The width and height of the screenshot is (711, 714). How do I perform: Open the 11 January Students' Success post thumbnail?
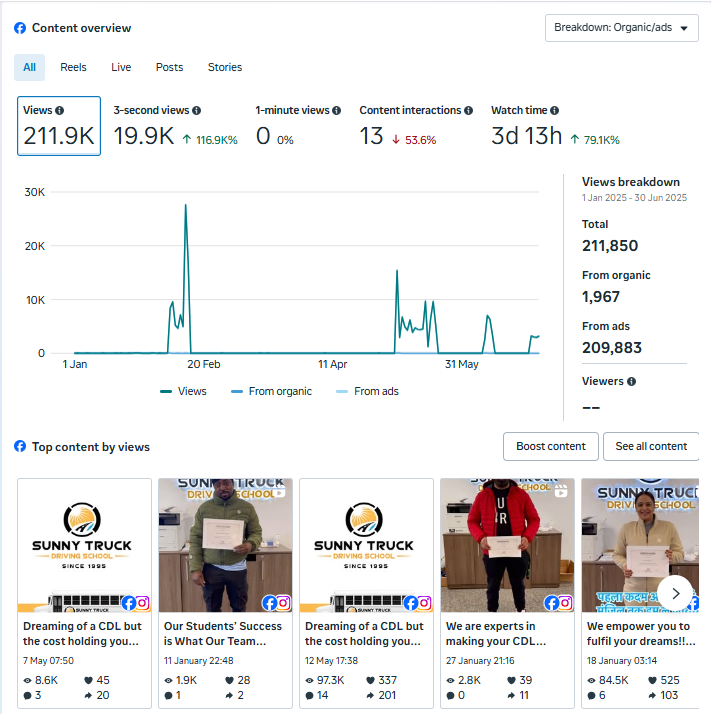225,545
